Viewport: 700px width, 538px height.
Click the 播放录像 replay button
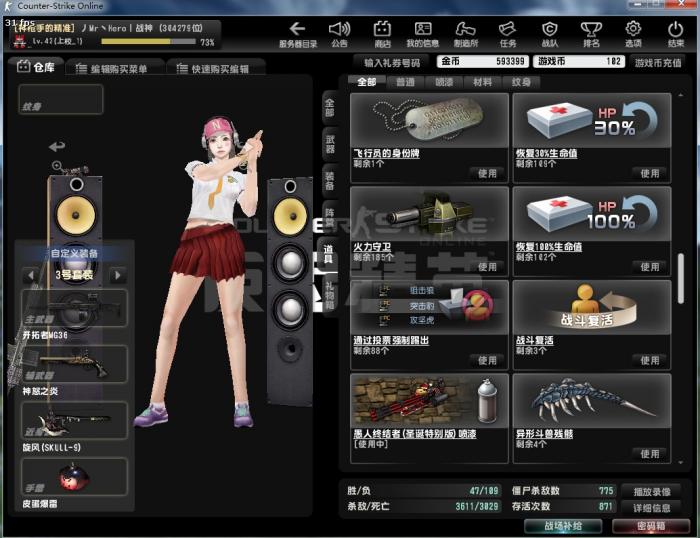tap(652, 492)
